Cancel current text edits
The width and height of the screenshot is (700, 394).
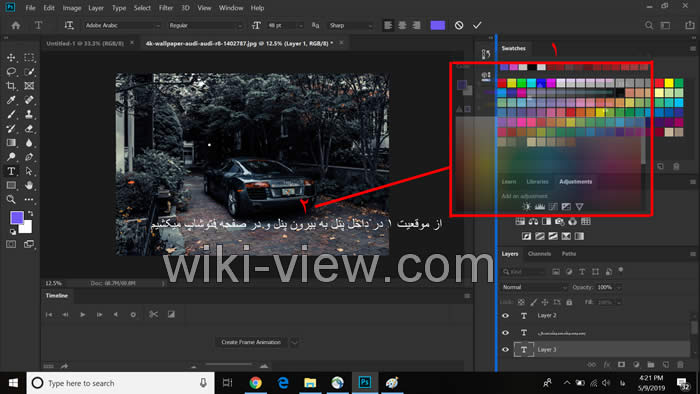(459, 25)
